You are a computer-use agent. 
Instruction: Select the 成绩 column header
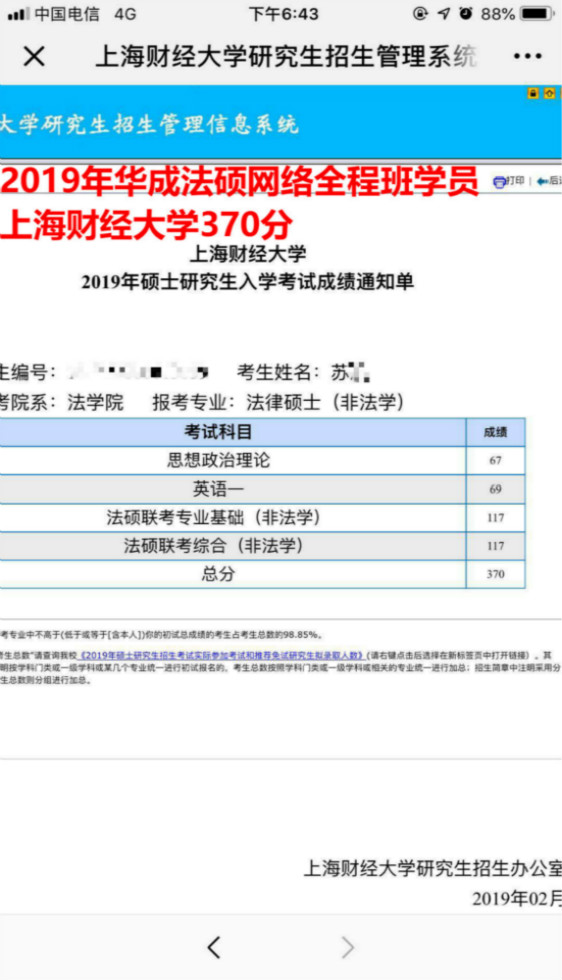[496, 432]
